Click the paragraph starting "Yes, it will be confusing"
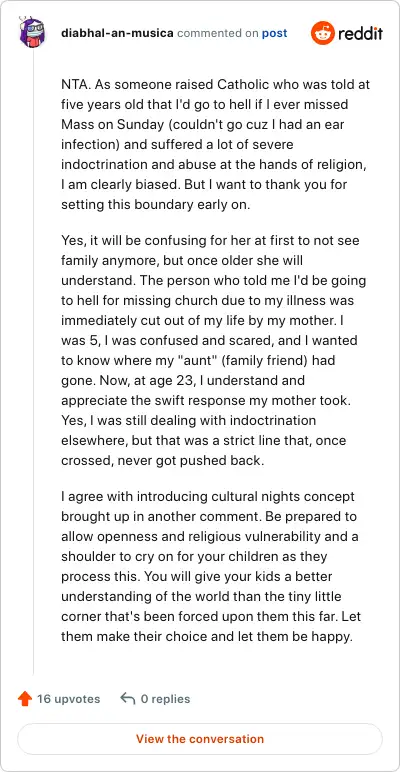This screenshot has height=772, width=400. pyautogui.click(x=215, y=351)
